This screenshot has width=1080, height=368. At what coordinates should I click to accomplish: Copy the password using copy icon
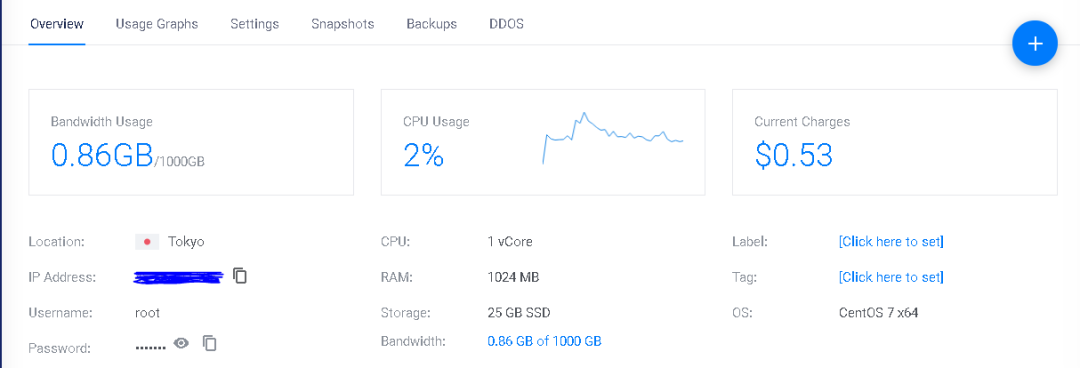(210, 343)
